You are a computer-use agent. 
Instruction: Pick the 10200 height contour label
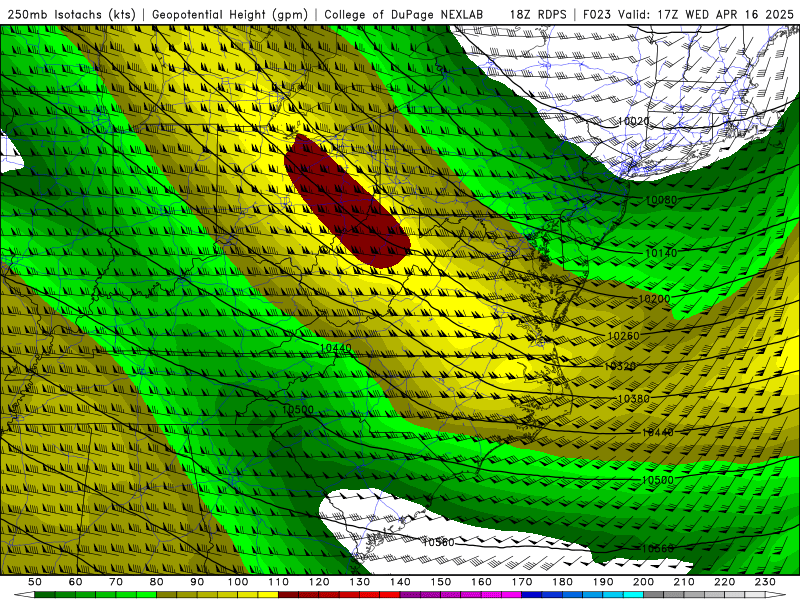coord(654,298)
